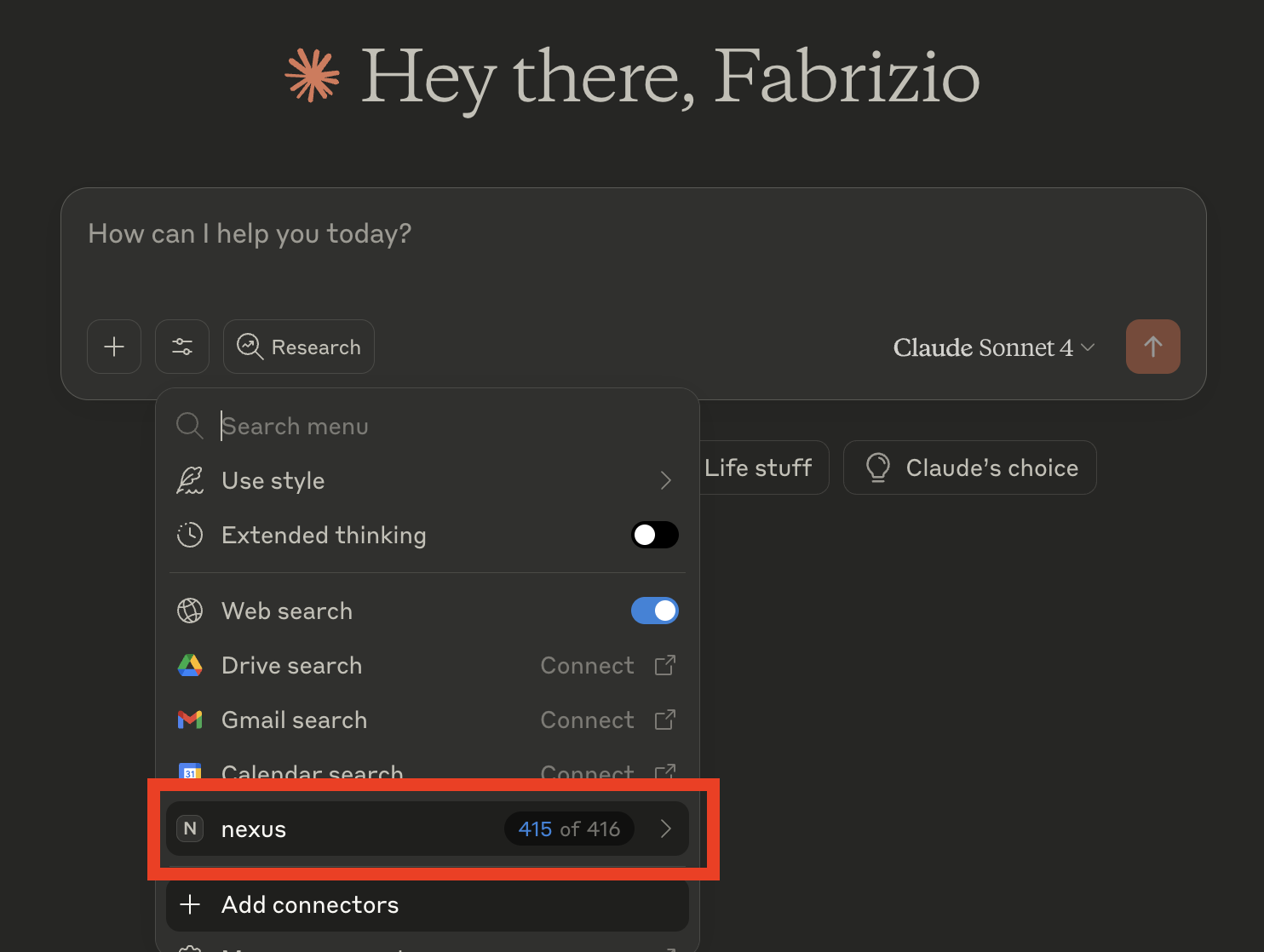Select the Life stuff suggestion
The image size is (1264, 952).
tap(757, 467)
